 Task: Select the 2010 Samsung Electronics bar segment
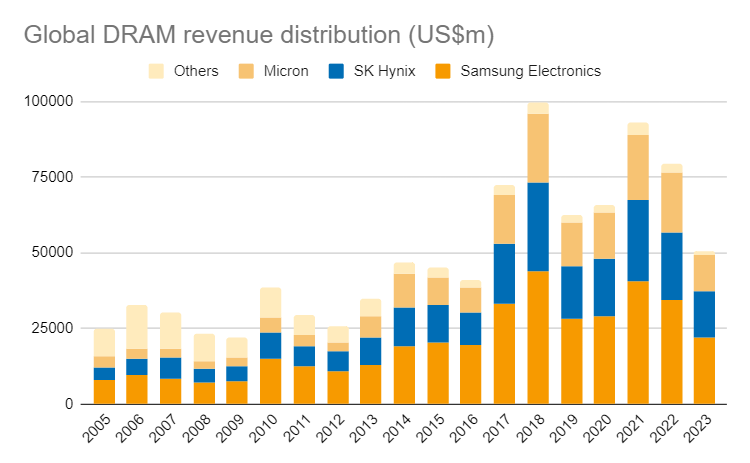[x=270, y=381]
